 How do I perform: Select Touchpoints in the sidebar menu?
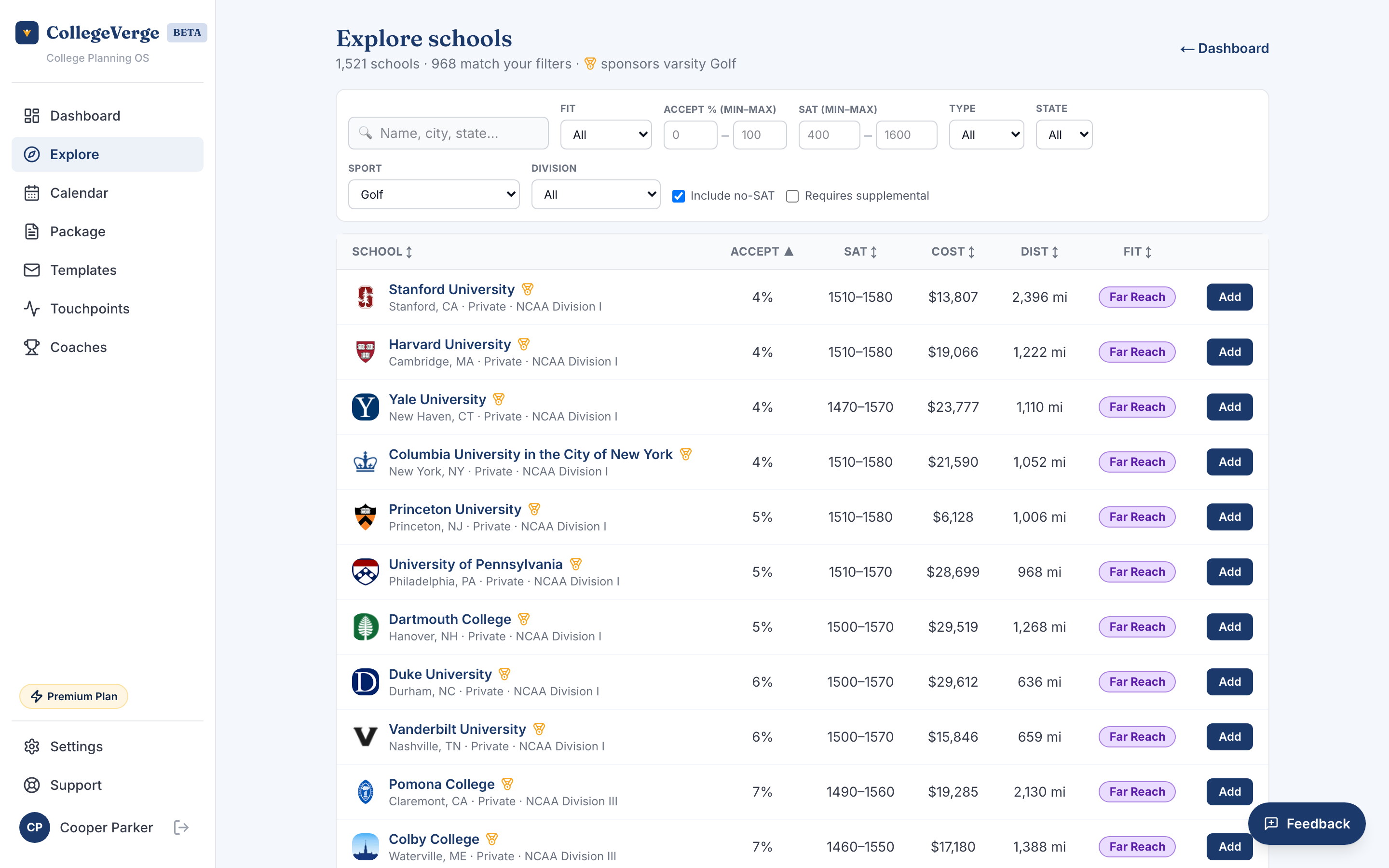(108, 308)
